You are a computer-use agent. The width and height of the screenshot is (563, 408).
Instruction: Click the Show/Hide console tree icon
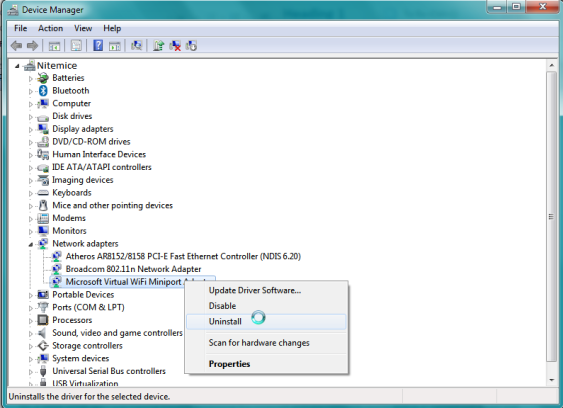[55, 46]
